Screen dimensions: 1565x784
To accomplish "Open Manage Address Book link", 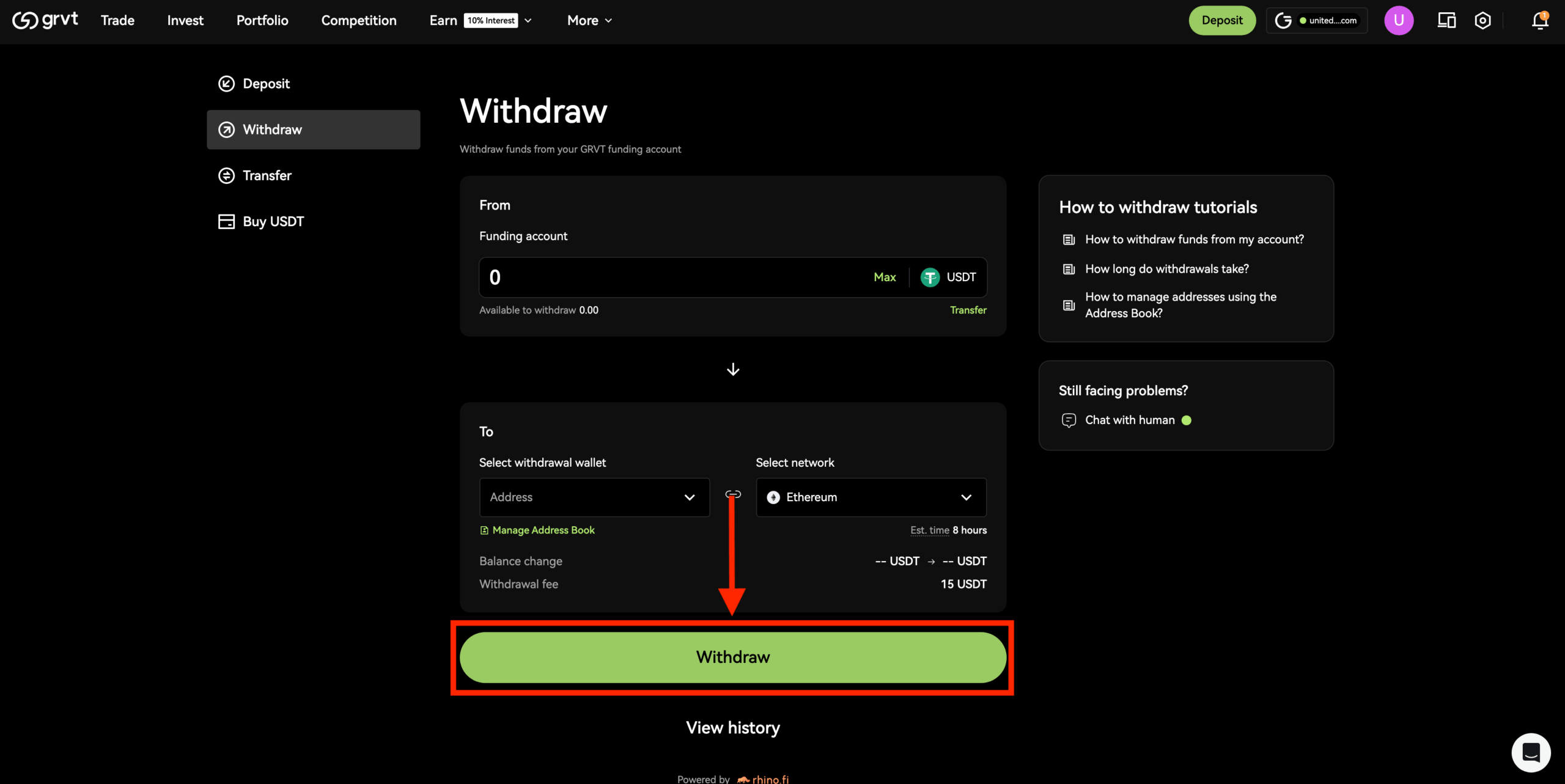I will coord(543,530).
